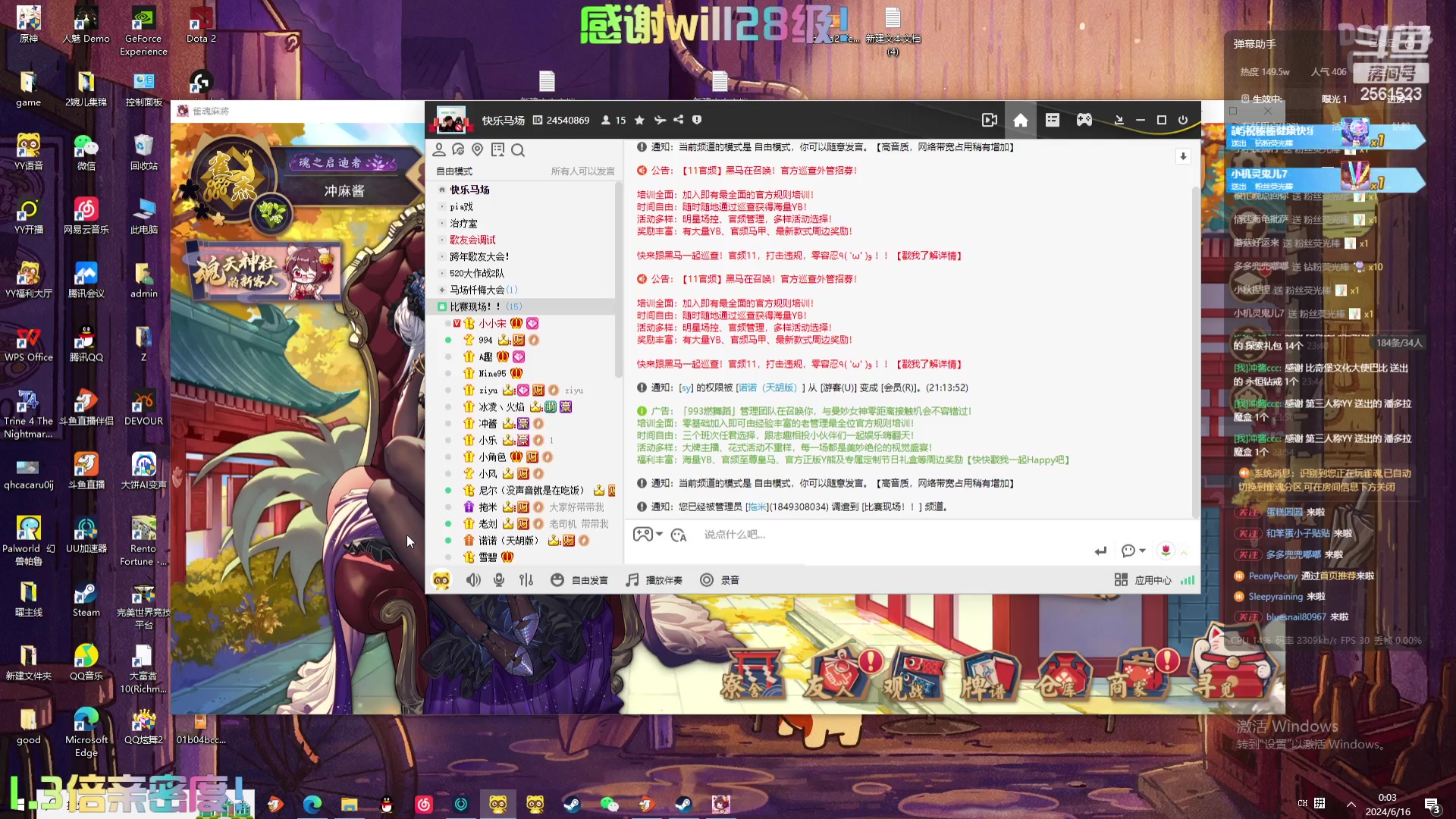Click 【快快戳我一起Happy吧】 link
1456x819 pixels.
(x=1018, y=460)
